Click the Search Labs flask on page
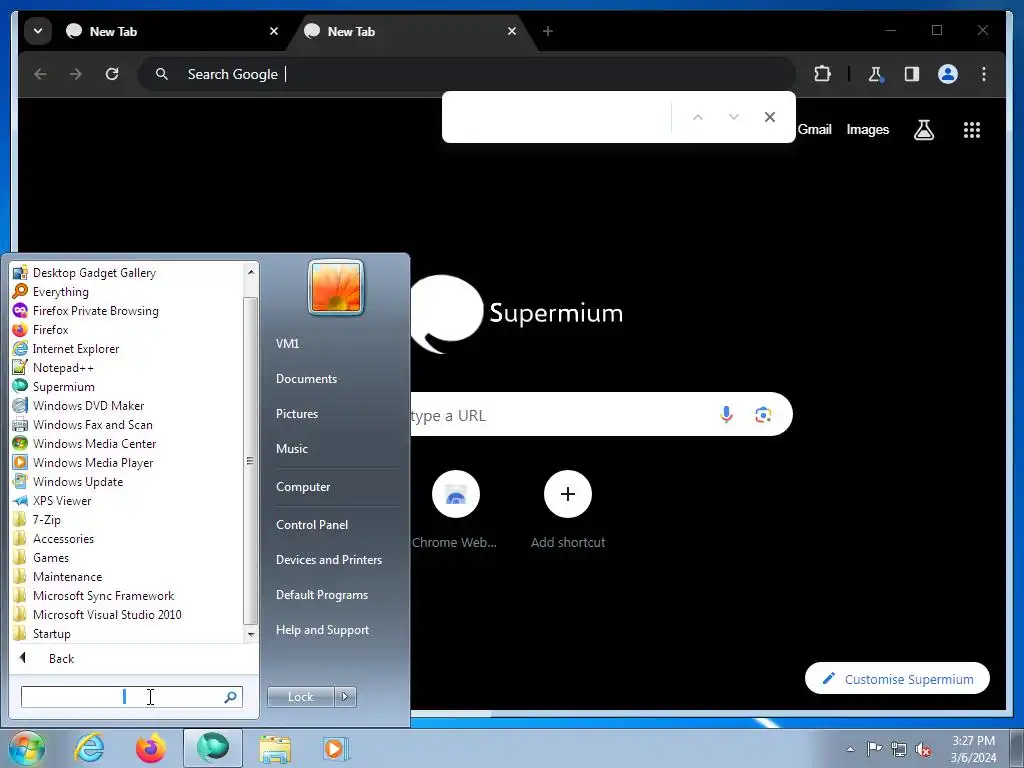The width and height of the screenshot is (1024, 768). point(923,130)
